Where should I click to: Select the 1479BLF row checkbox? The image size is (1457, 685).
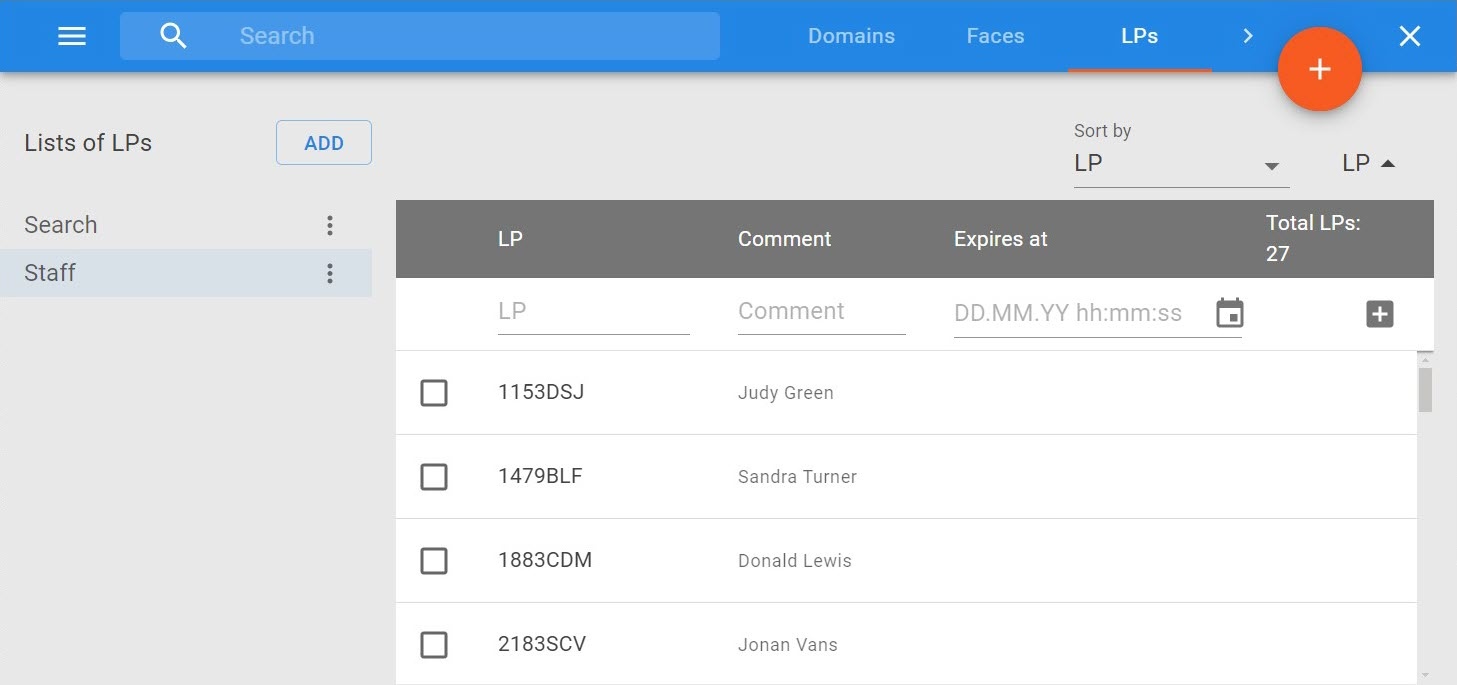click(434, 477)
